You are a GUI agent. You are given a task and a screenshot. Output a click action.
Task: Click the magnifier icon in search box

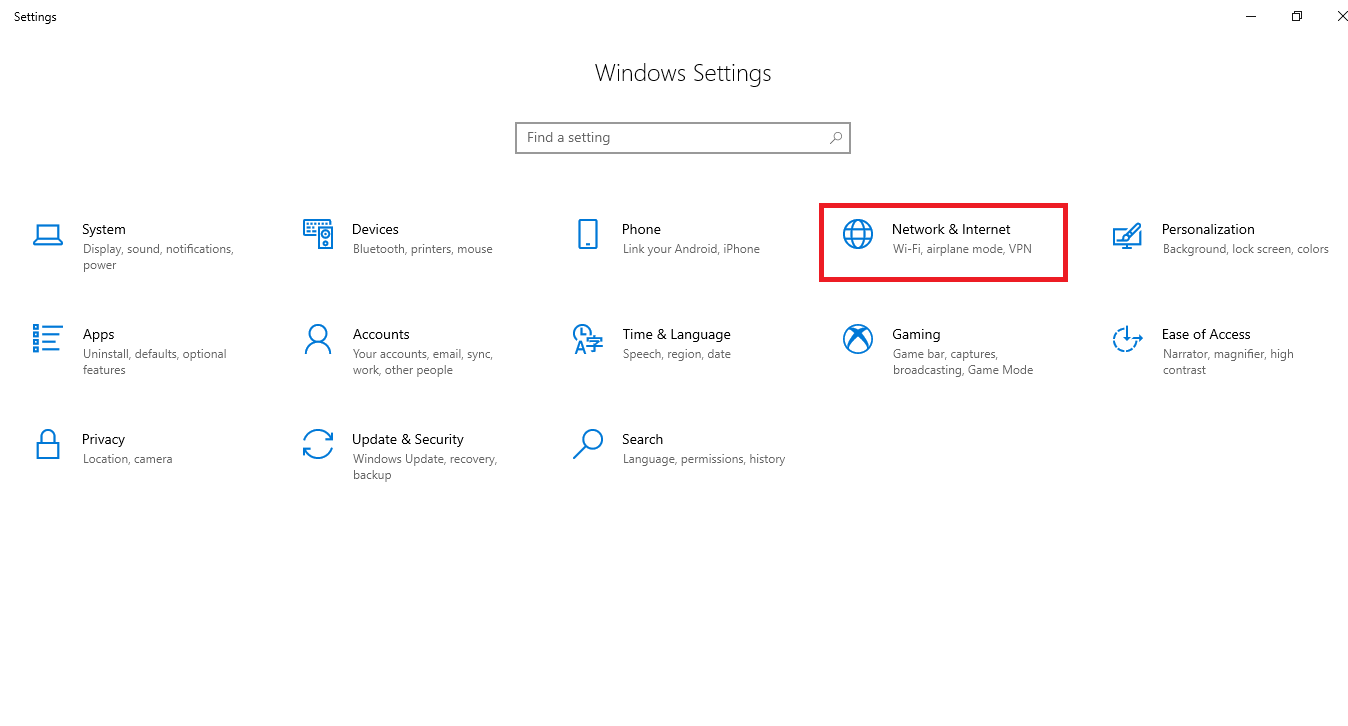pos(836,138)
